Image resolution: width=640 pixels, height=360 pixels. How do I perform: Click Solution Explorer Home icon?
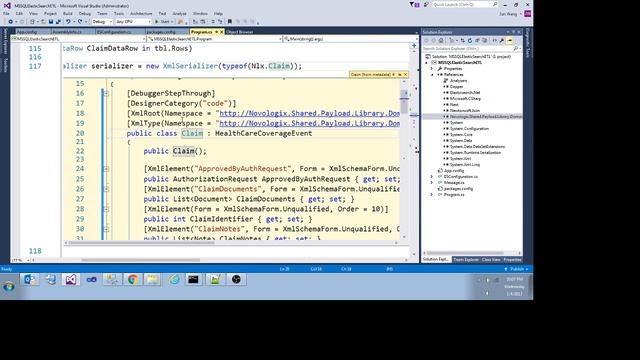(x=441, y=40)
